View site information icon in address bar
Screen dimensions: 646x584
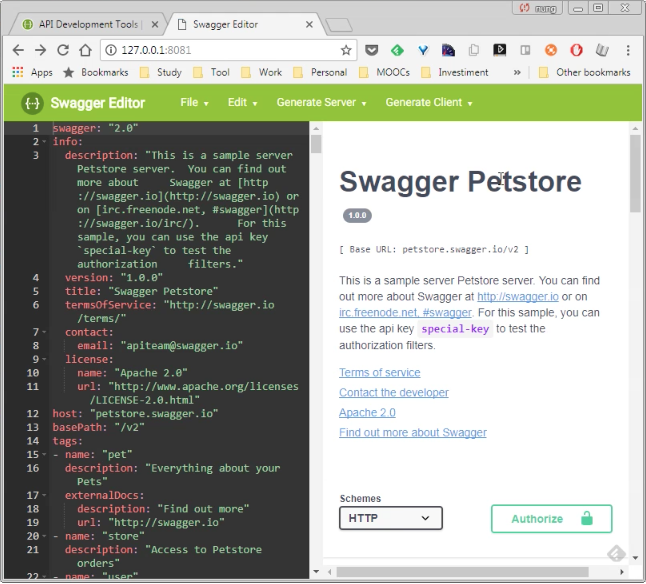pyautogui.click(x=110, y=50)
